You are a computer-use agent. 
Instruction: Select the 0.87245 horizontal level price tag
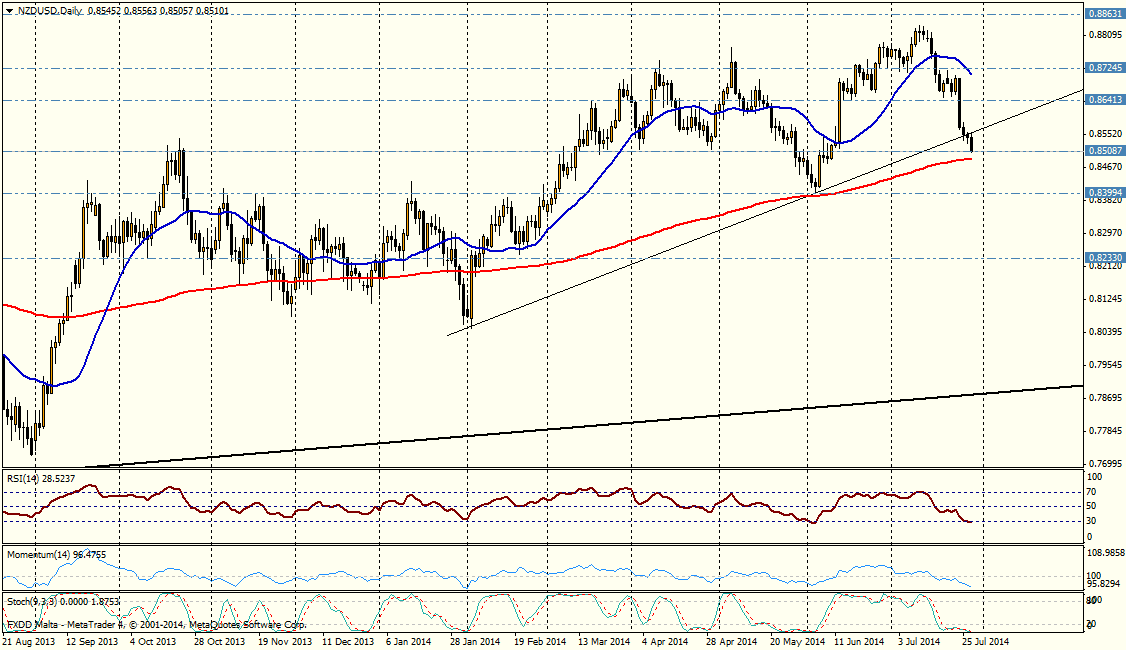1104,68
